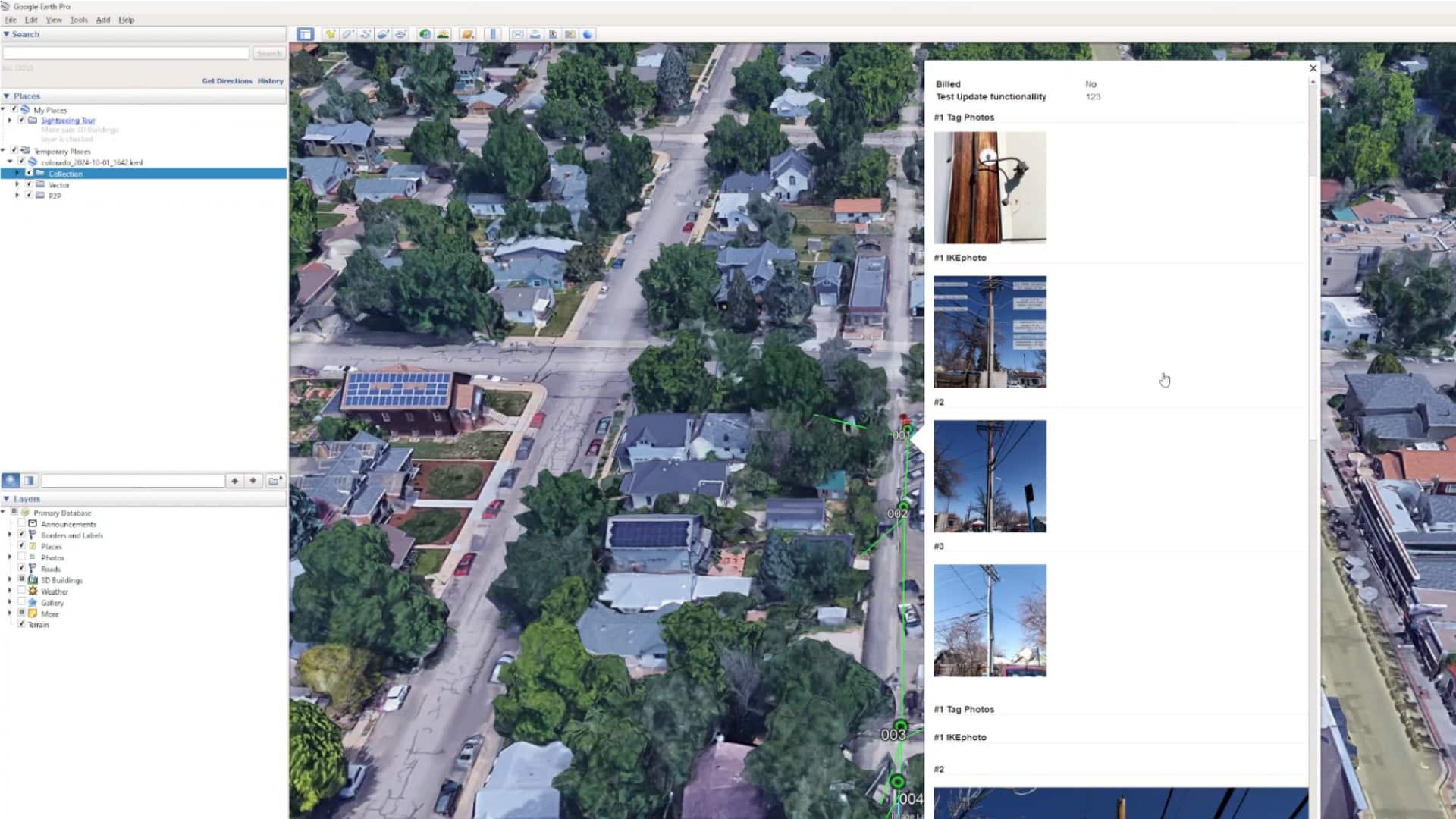
Task: Disable the Borders and Labels layer
Action: 21,534
